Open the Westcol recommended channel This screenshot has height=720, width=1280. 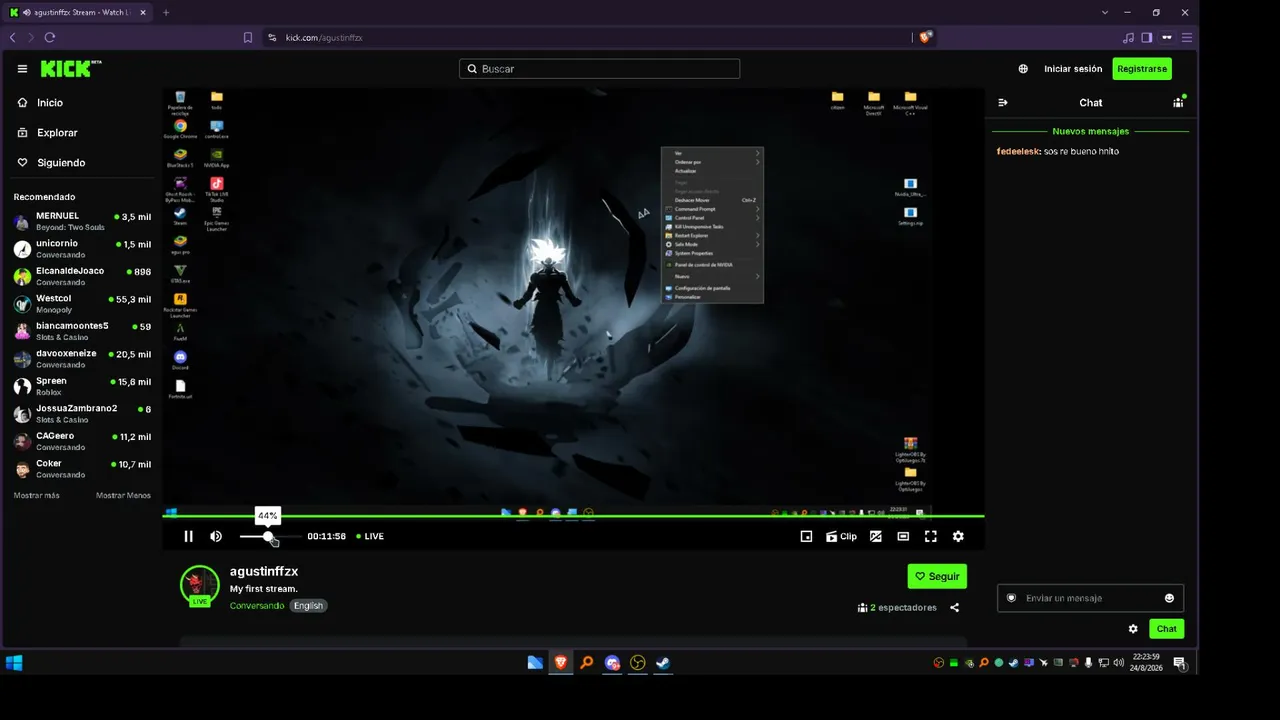click(x=82, y=304)
